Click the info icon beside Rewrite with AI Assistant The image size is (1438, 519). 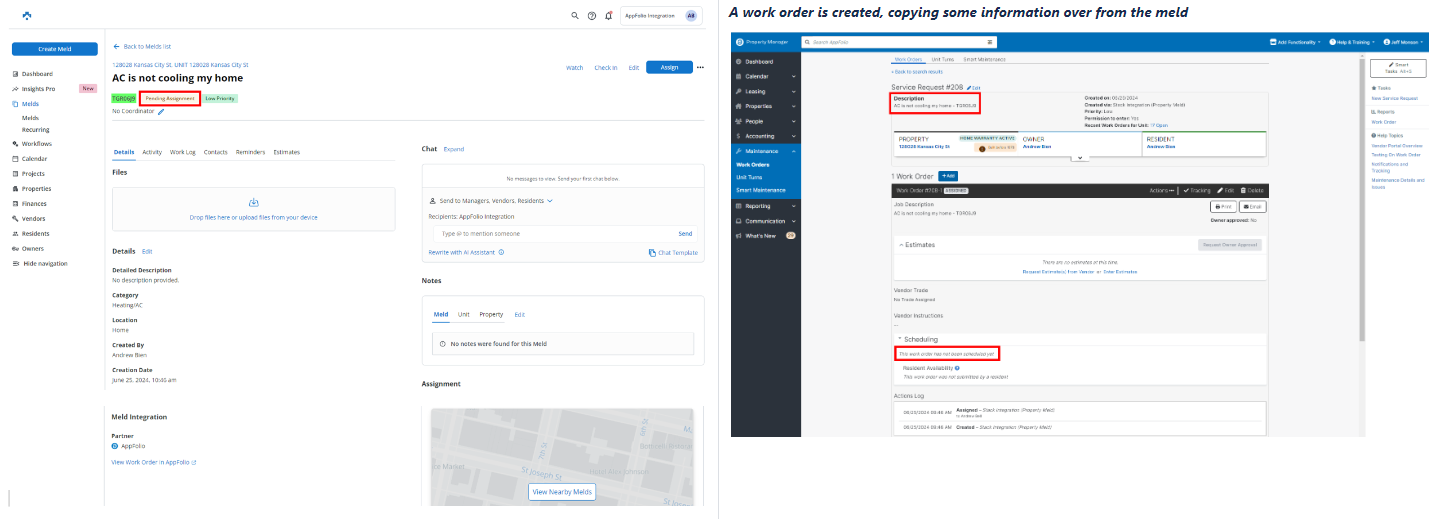pyautogui.click(x=501, y=252)
